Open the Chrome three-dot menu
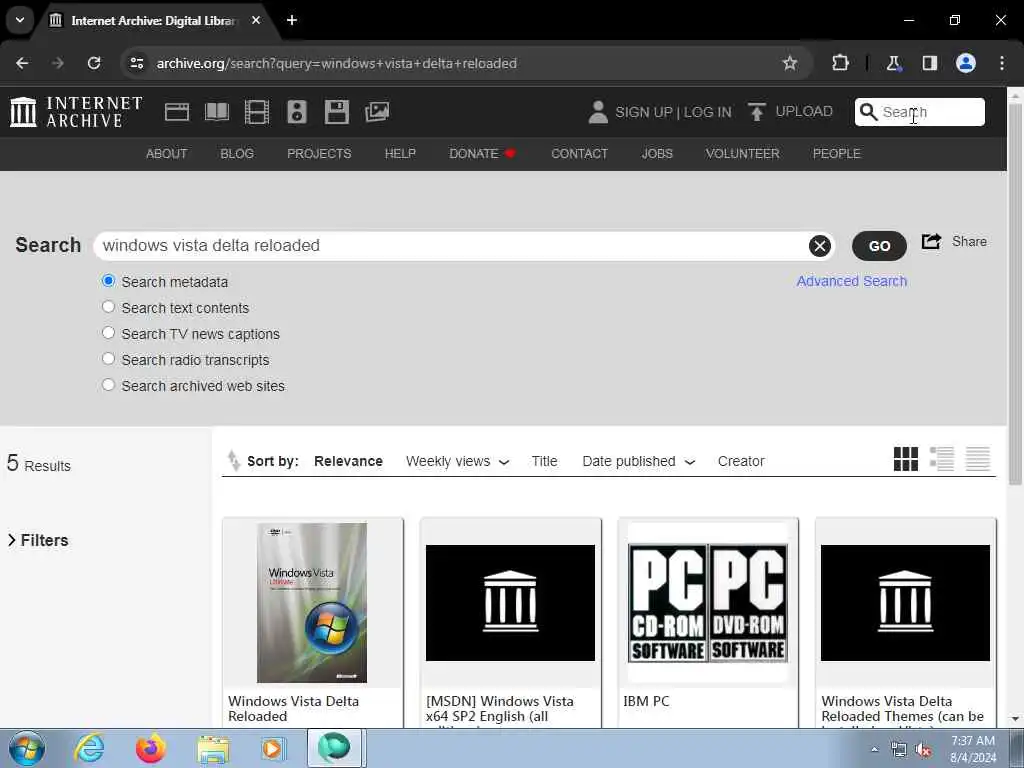Screen dimensions: 1024x768 pos(1002,63)
